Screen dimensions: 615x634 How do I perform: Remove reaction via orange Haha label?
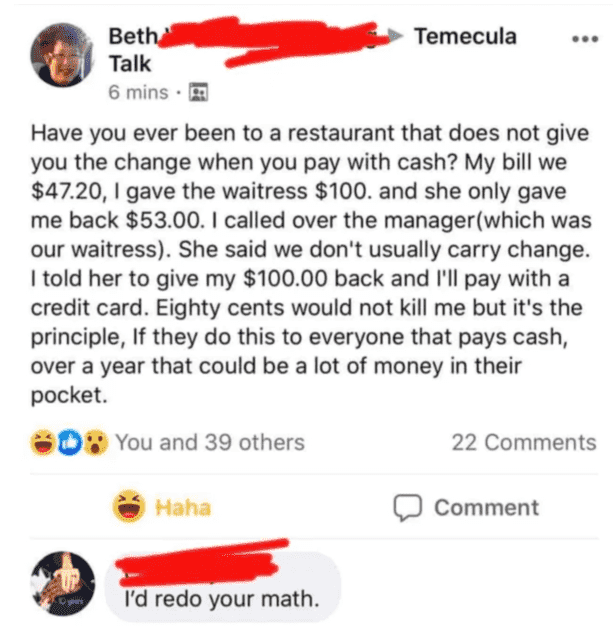tap(183, 508)
